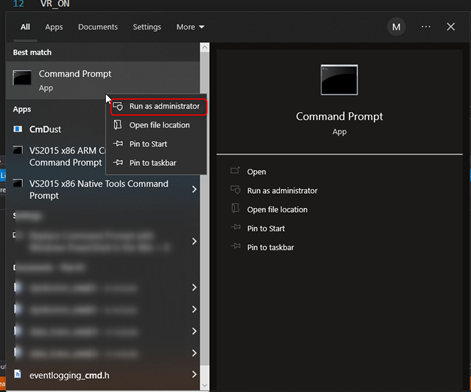Expand VS2015 x86 Native Tools Command Prompt arrow

[x=194, y=189]
